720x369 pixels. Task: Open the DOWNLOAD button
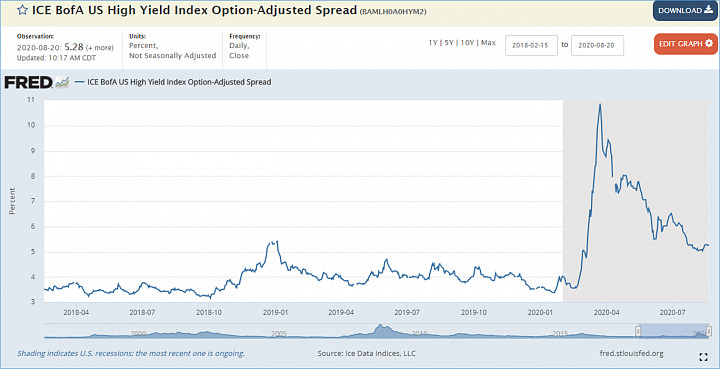coord(686,11)
